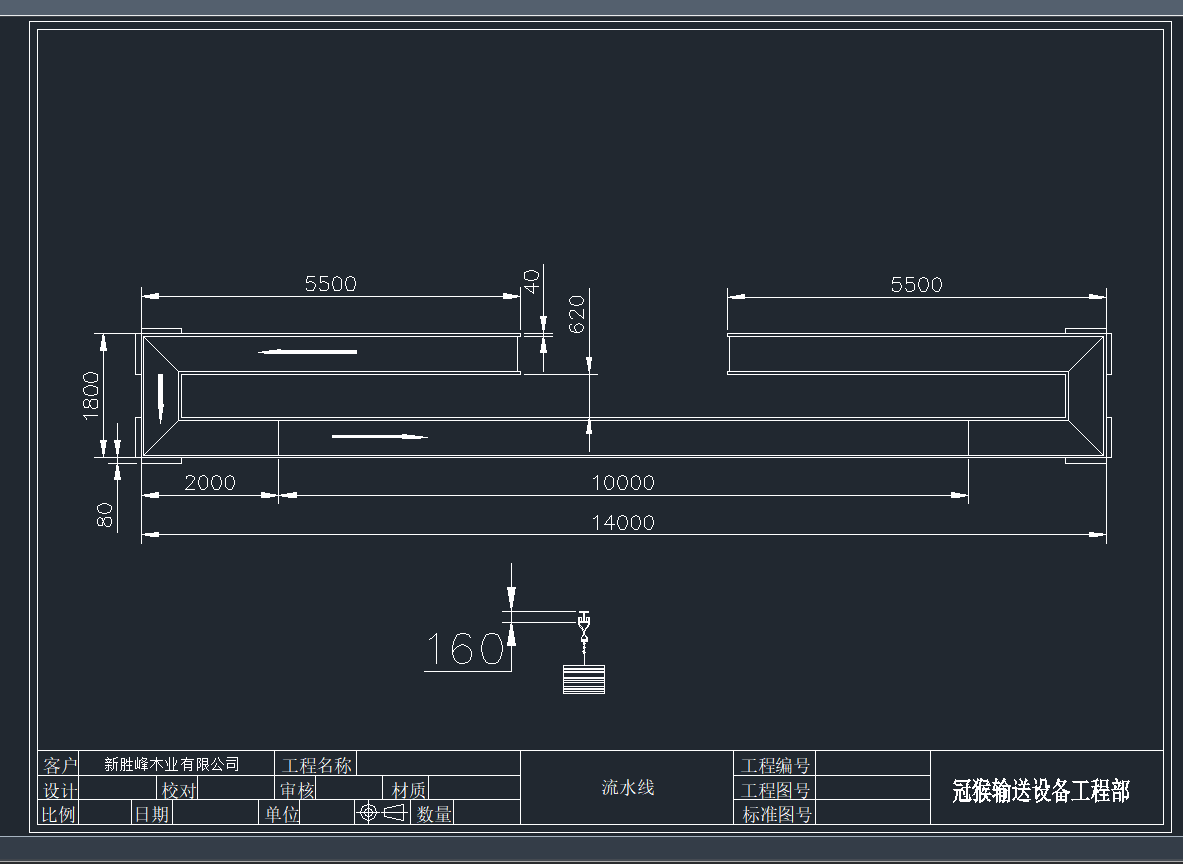Select the first-angle projection symbol in title block
1183x864 pixels.
(x=381, y=813)
